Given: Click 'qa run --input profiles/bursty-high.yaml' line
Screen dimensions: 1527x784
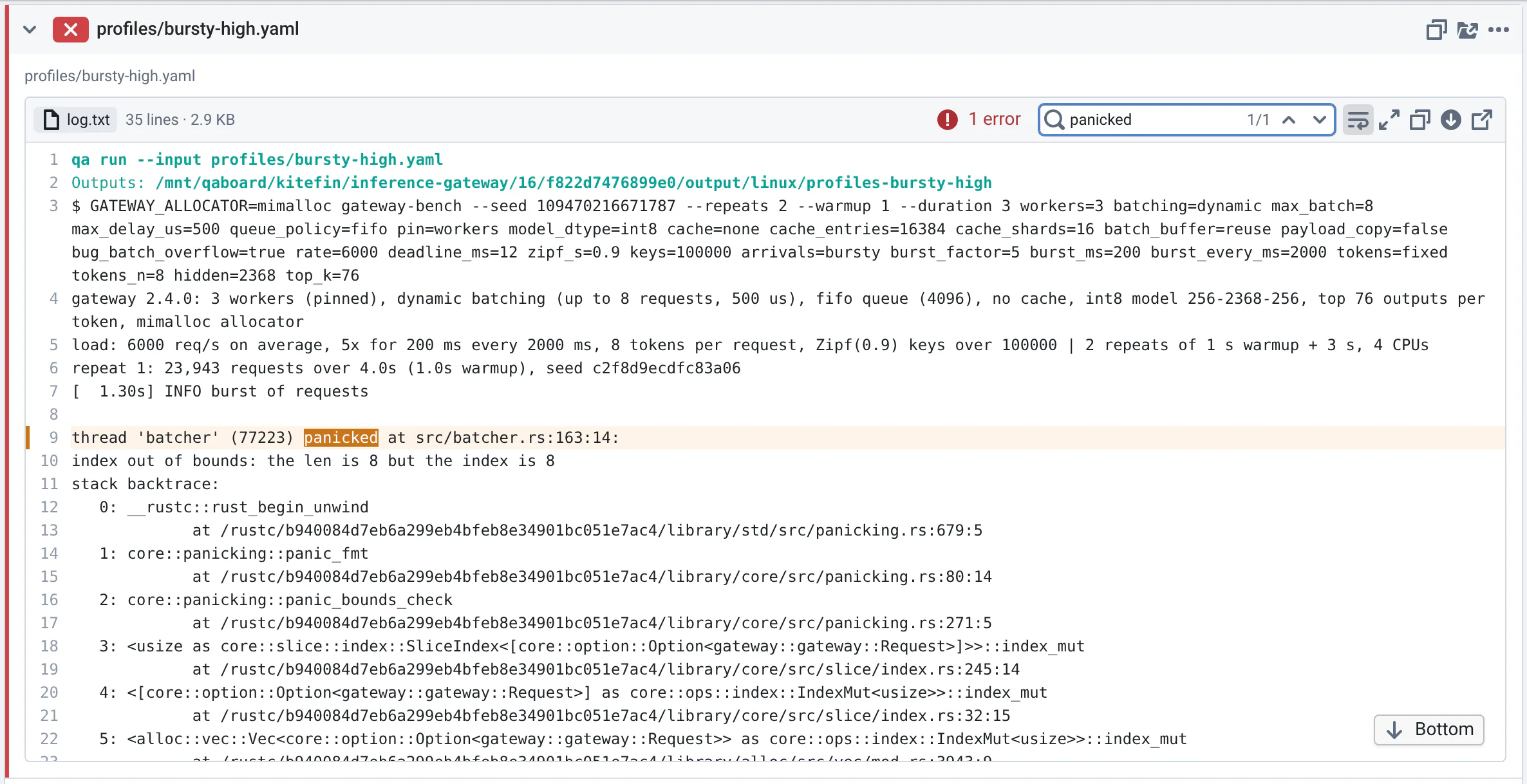Looking at the screenshot, I should [x=257, y=160].
